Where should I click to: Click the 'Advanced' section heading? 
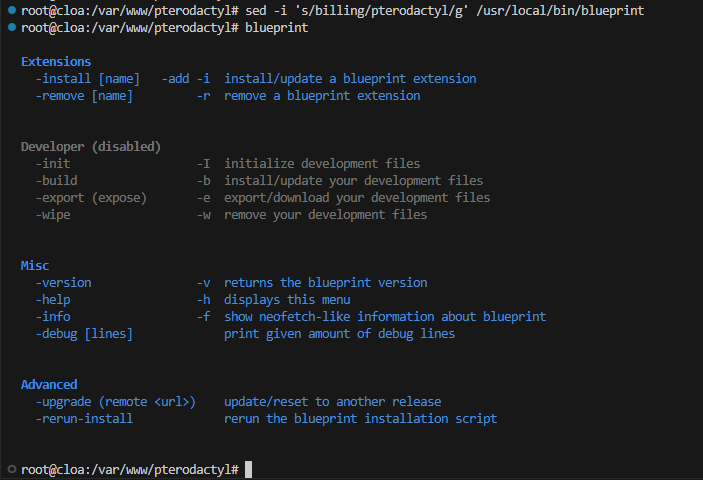coord(49,385)
